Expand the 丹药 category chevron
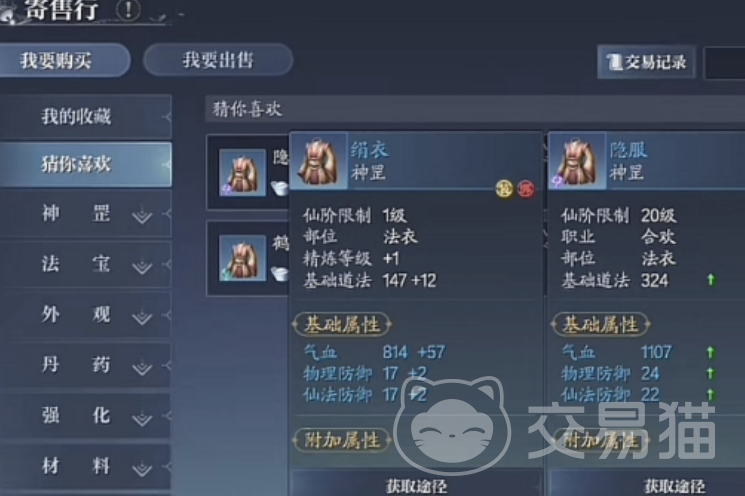The height and width of the screenshot is (496, 745). click(x=142, y=366)
